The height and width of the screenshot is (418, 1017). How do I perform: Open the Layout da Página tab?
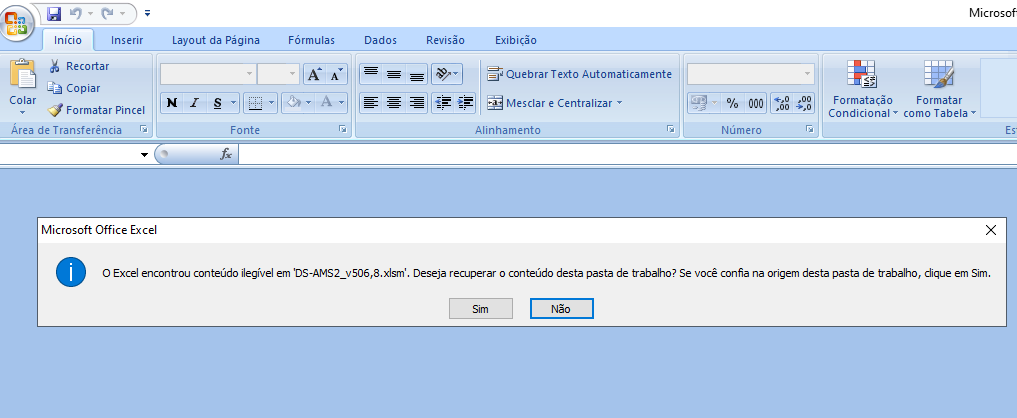pyautogui.click(x=215, y=40)
